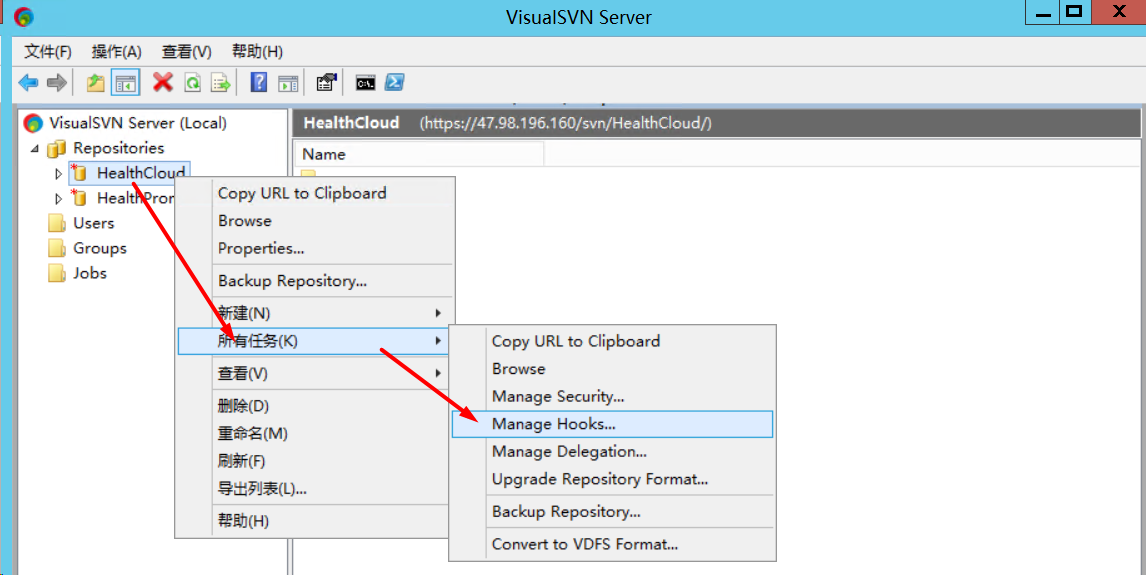Click the Groups folder icon

coord(56,248)
